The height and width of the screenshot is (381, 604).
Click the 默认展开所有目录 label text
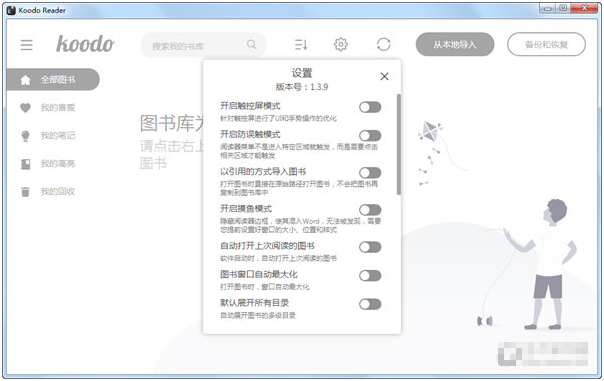(255, 303)
